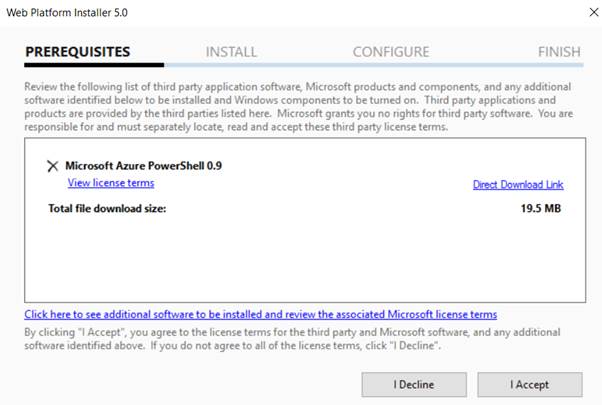The height and width of the screenshot is (405, 602).
Task: Jump to the FINISH step tab
Action: point(558,52)
